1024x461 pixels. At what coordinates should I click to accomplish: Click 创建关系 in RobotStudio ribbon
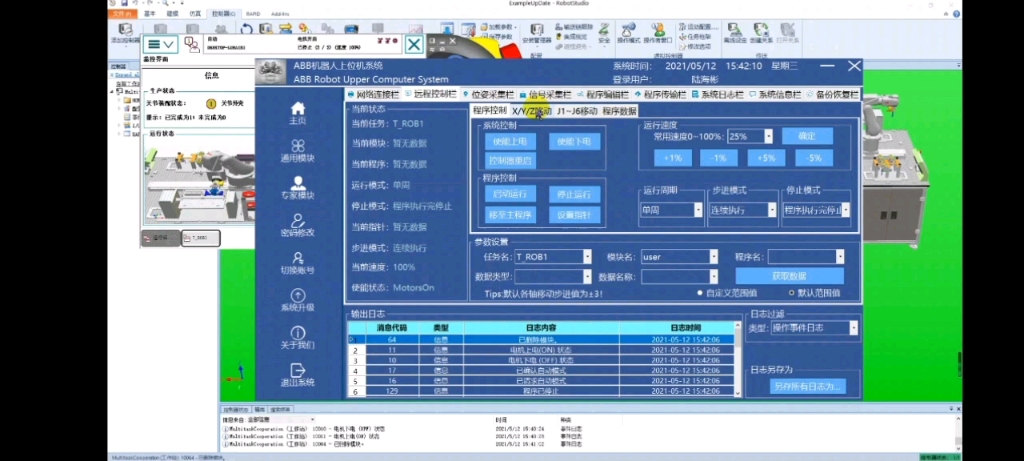coord(761,33)
